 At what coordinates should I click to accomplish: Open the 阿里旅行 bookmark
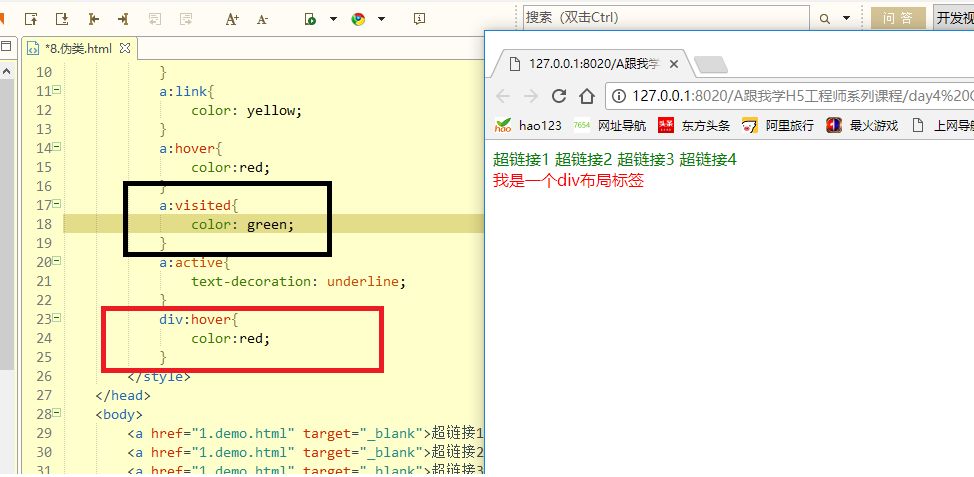778,125
